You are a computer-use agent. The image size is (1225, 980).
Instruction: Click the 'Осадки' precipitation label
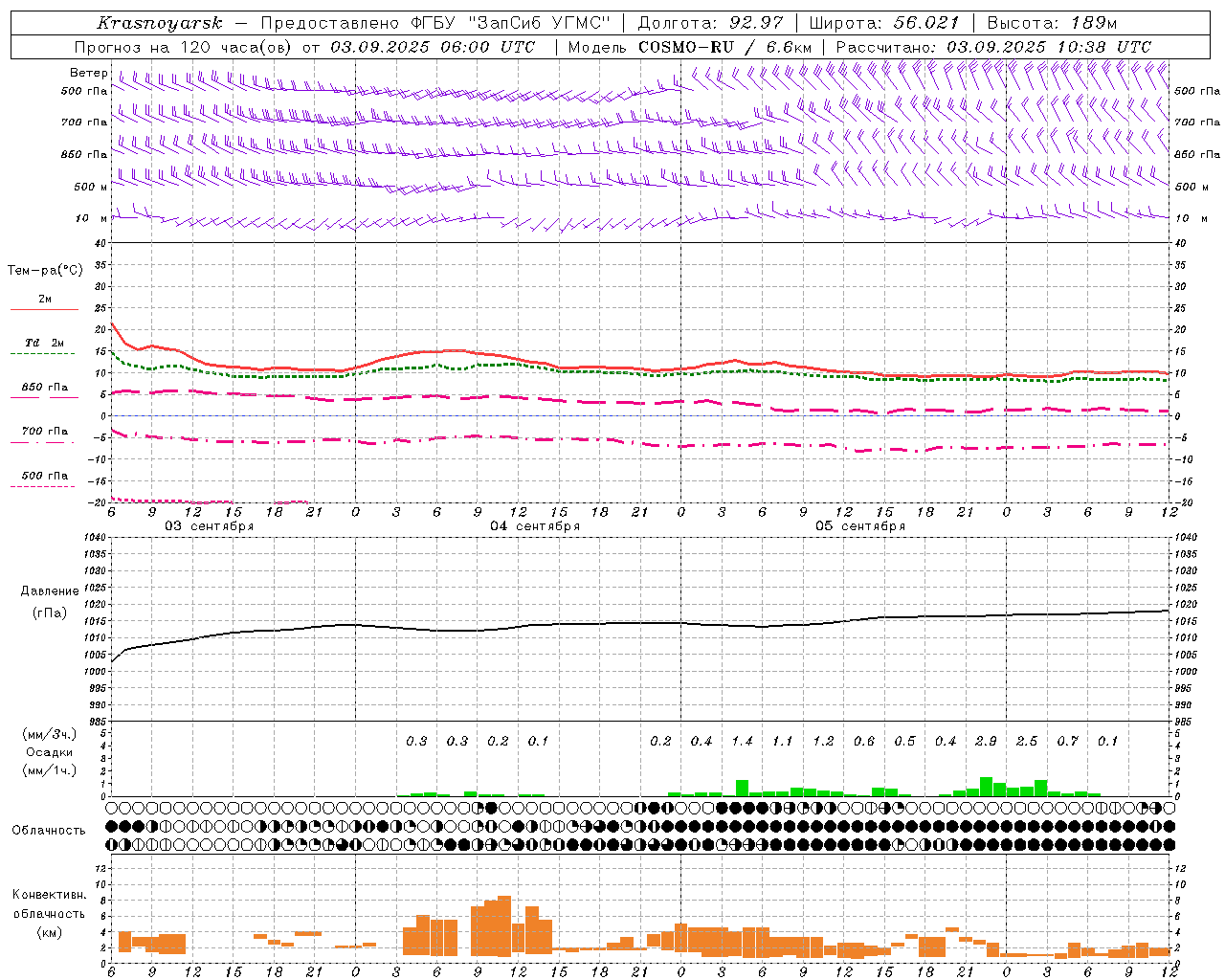pos(50,752)
